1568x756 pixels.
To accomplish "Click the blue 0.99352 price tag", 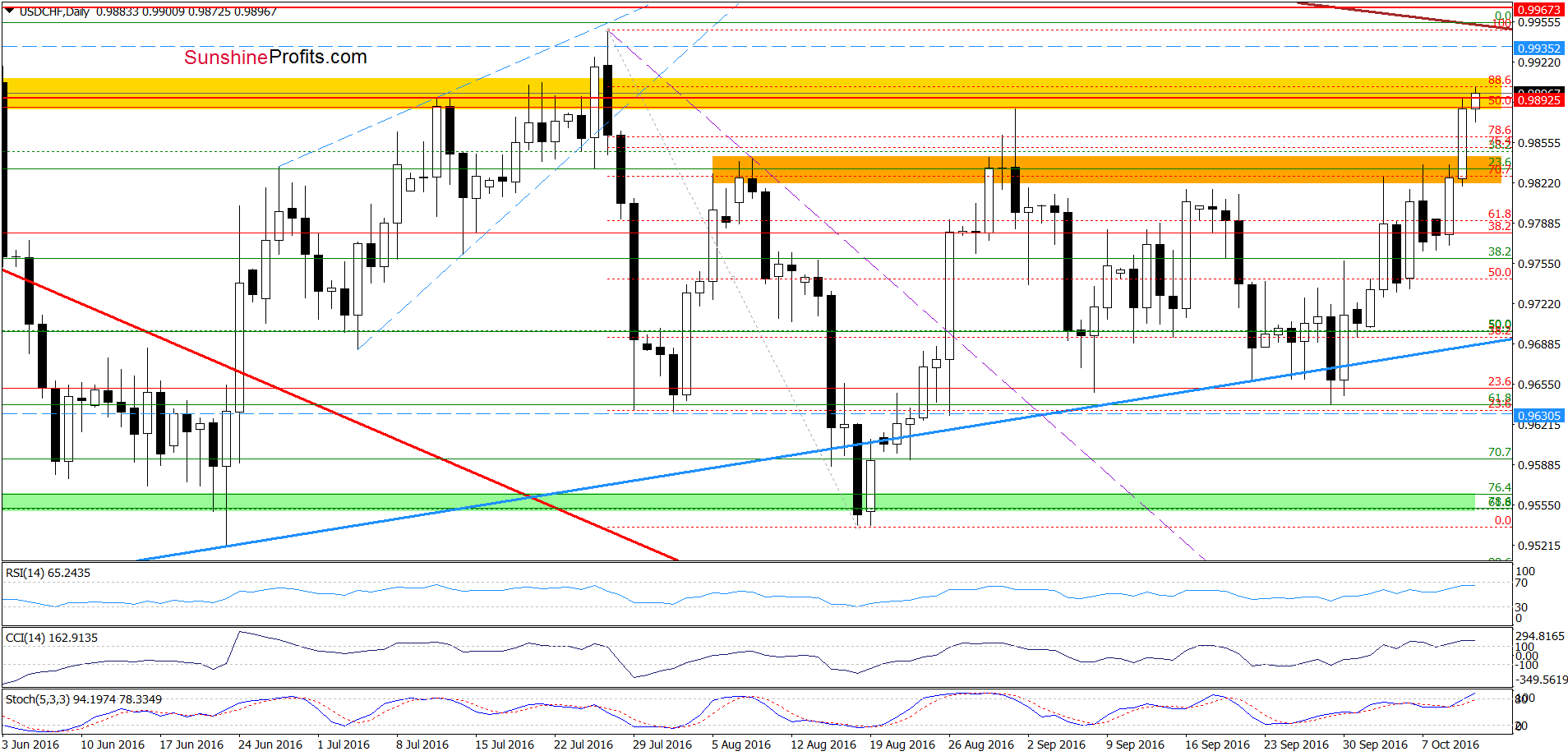I will pos(1538,48).
